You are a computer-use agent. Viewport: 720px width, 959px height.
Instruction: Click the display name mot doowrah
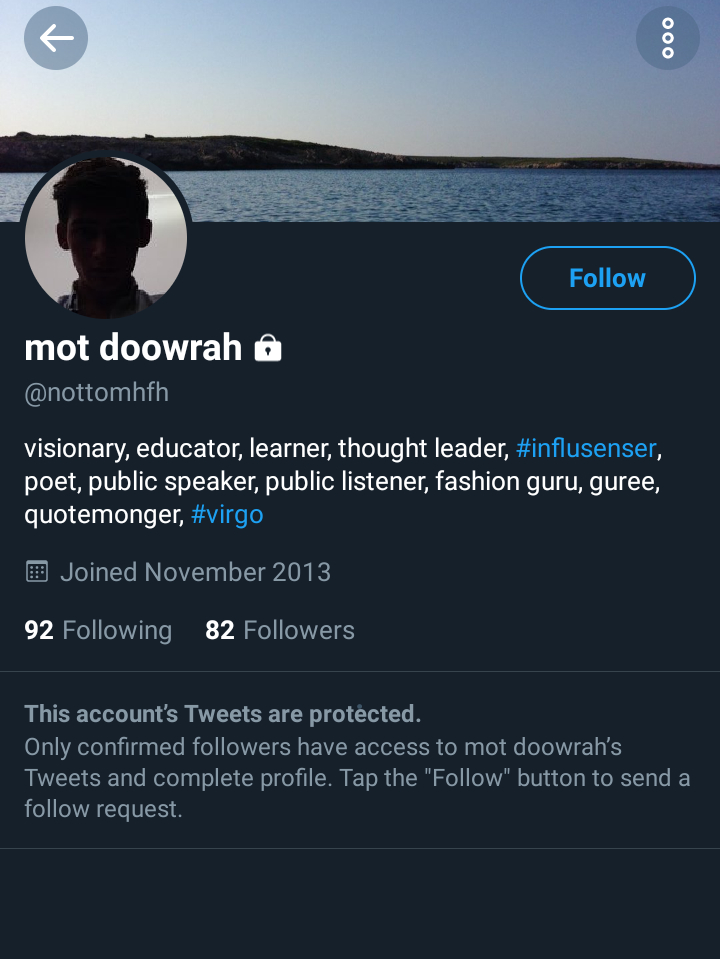click(x=133, y=348)
